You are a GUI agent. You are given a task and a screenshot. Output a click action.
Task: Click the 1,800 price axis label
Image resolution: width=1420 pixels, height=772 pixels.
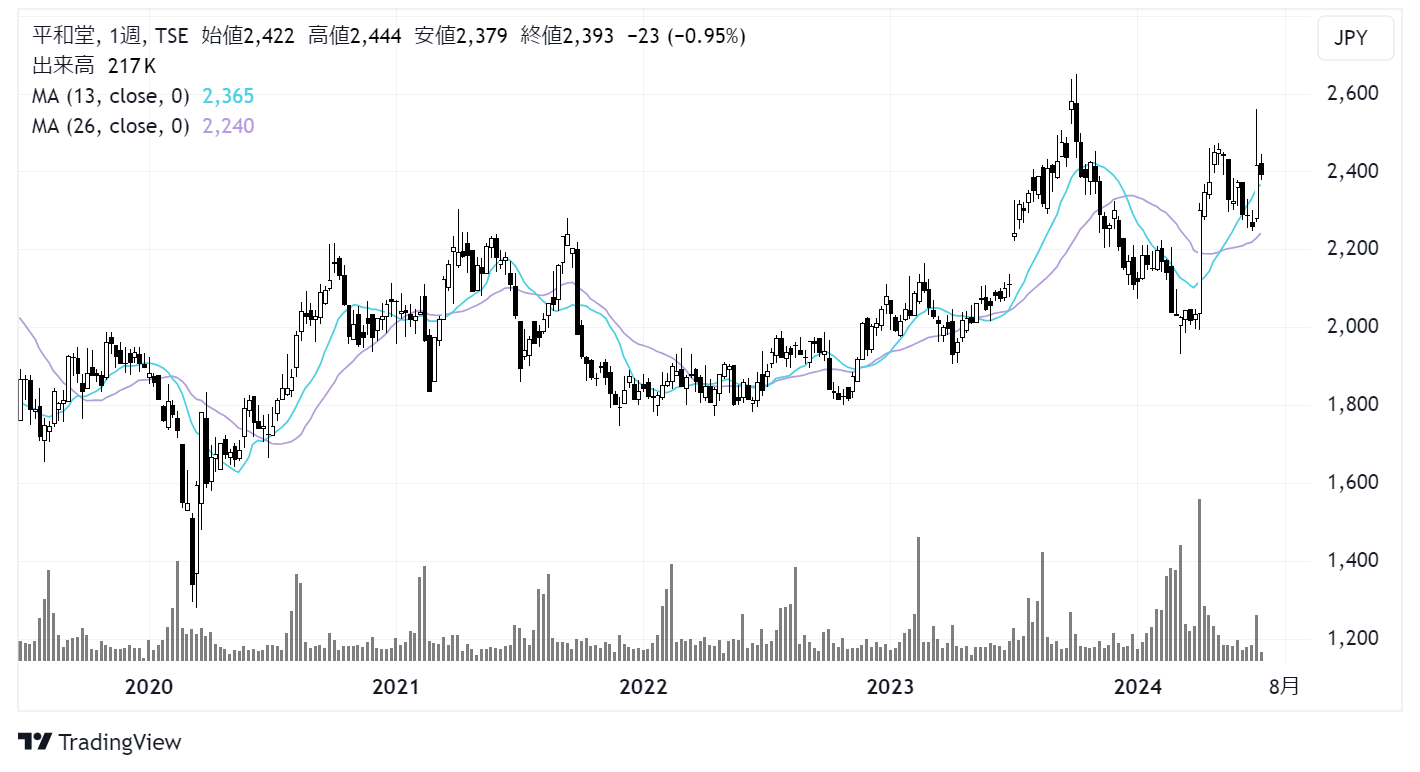click(x=1351, y=405)
